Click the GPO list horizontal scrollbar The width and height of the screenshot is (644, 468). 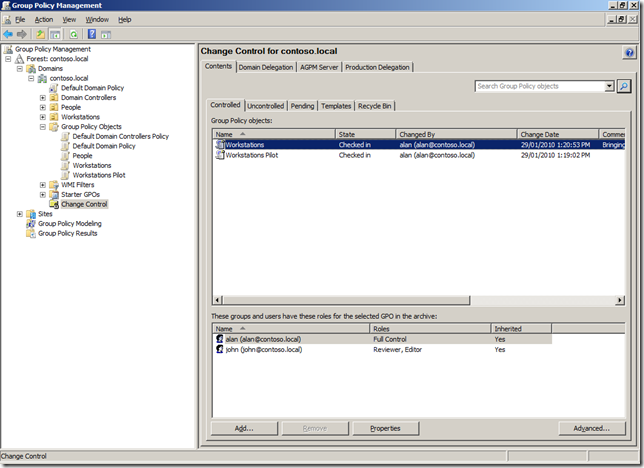(x=400, y=299)
